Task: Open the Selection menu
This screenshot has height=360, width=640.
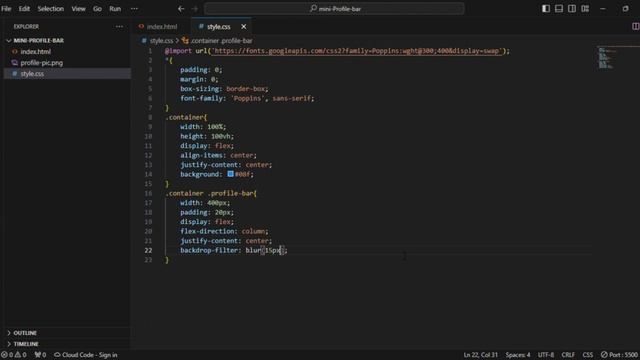Action: coord(51,9)
